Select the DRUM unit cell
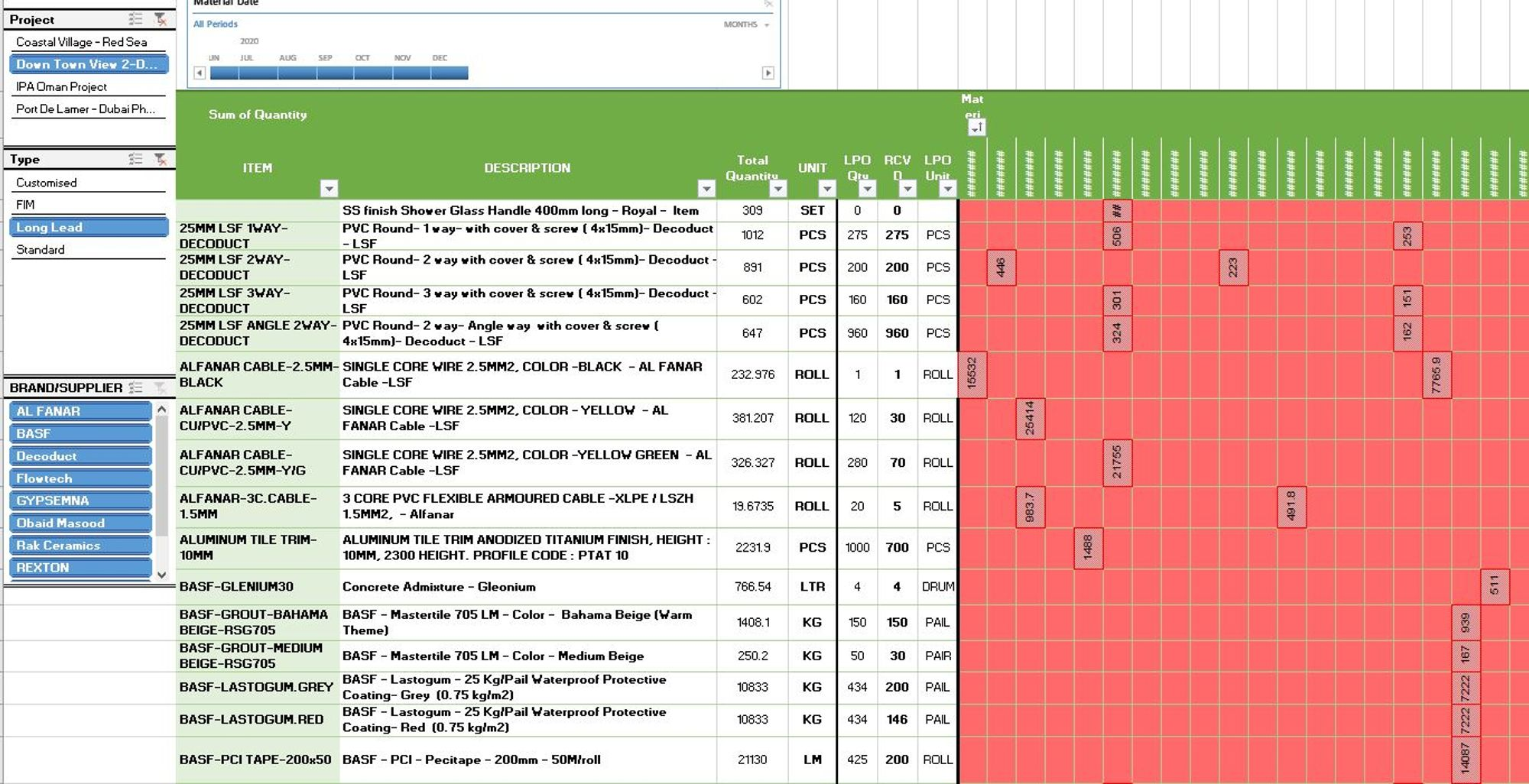Screen dimensions: 1529x784 pyautogui.click(x=938, y=587)
